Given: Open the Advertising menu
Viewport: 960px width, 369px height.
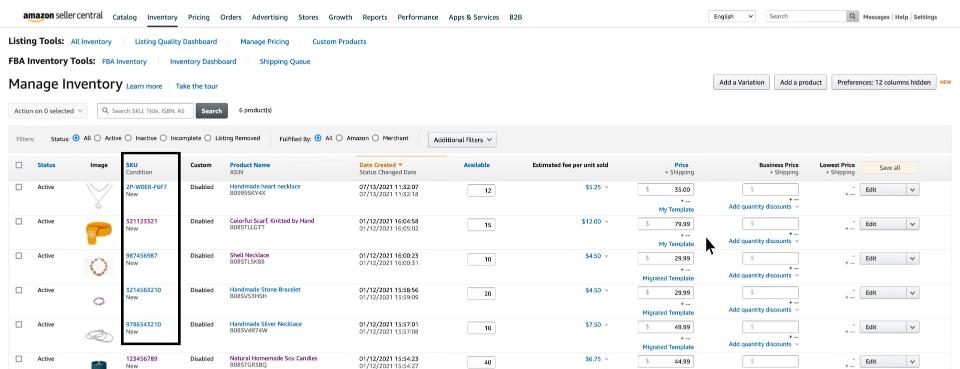Looking at the screenshot, I should click(x=270, y=18).
